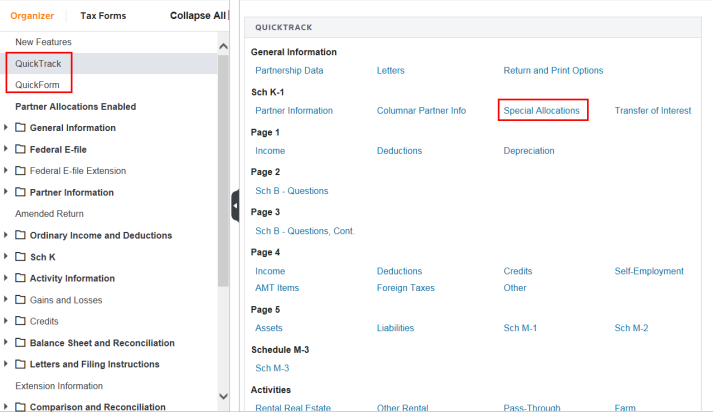The width and height of the screenshot is (713, 412).
Task: Collapse the sidebar using panel handle arrow
Action: click(235, 206)
